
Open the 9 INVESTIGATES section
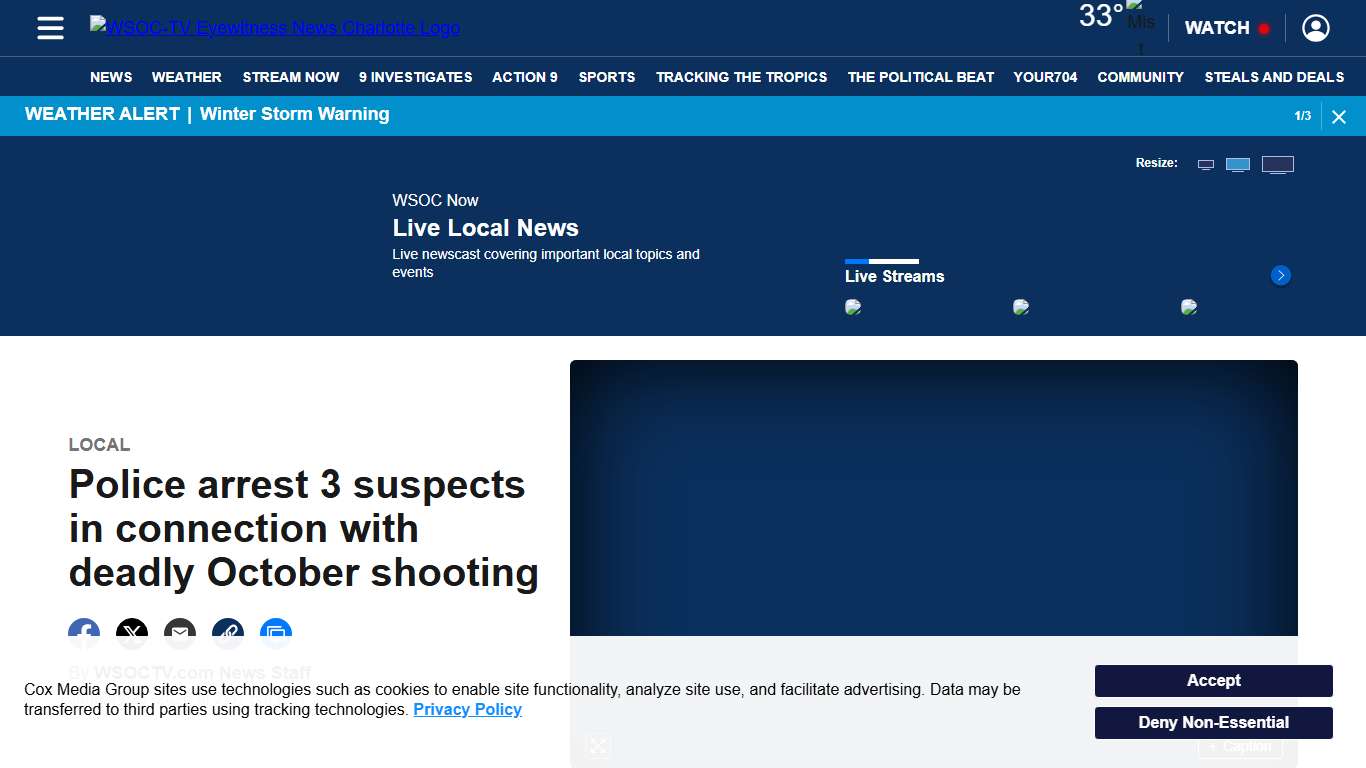415,77
